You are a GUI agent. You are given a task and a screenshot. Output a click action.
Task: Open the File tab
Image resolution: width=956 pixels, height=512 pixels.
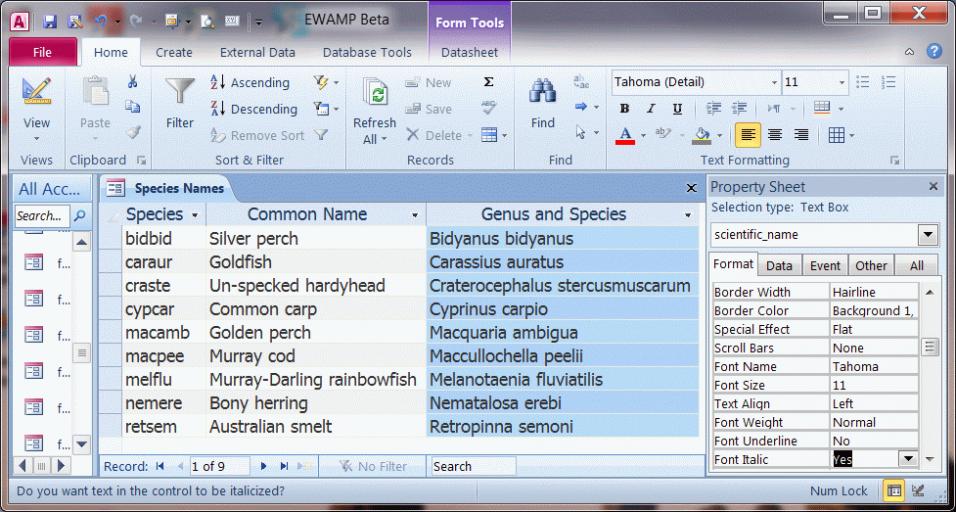click(43, 52)
